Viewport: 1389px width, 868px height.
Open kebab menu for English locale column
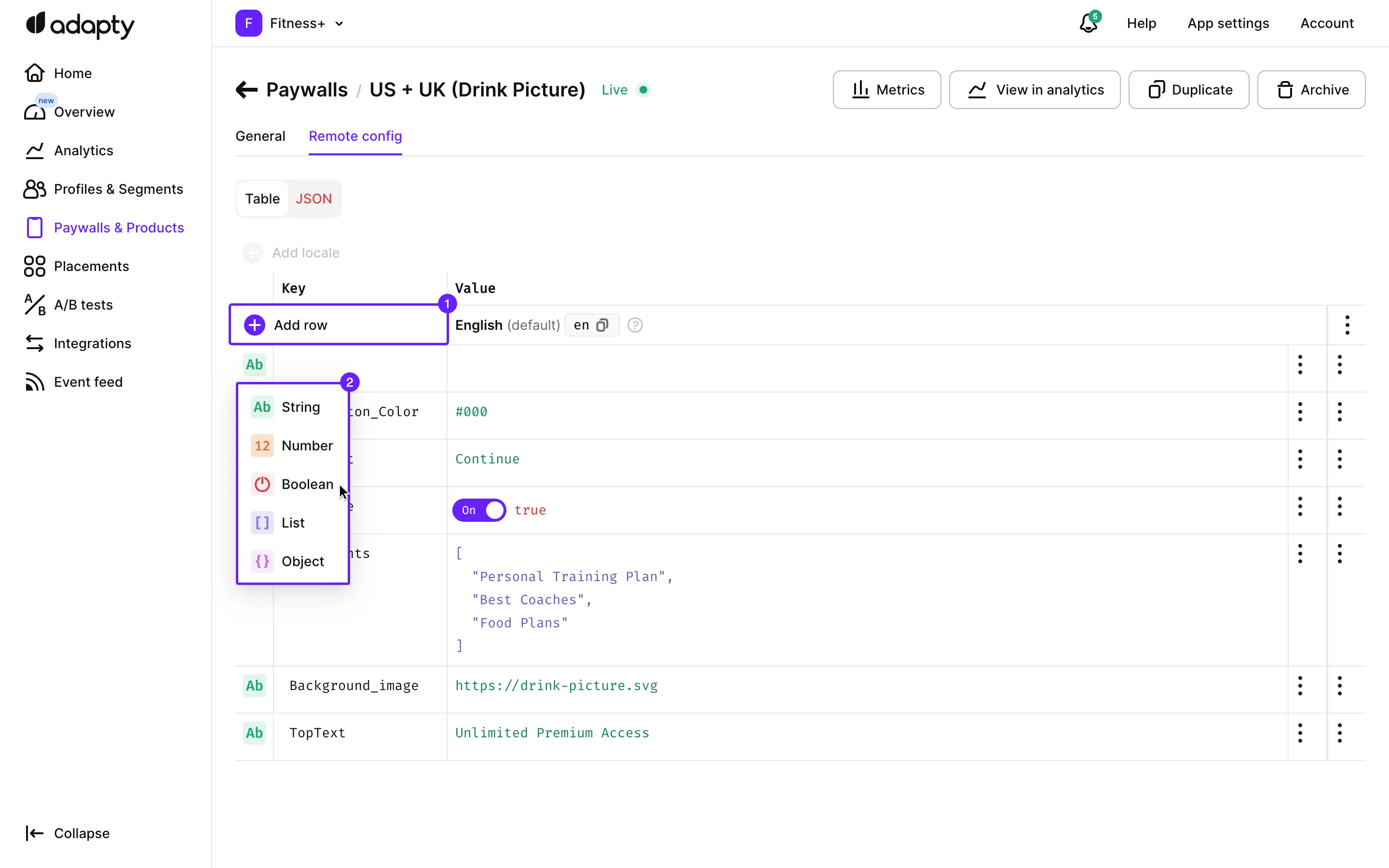tap(1347, 325)
